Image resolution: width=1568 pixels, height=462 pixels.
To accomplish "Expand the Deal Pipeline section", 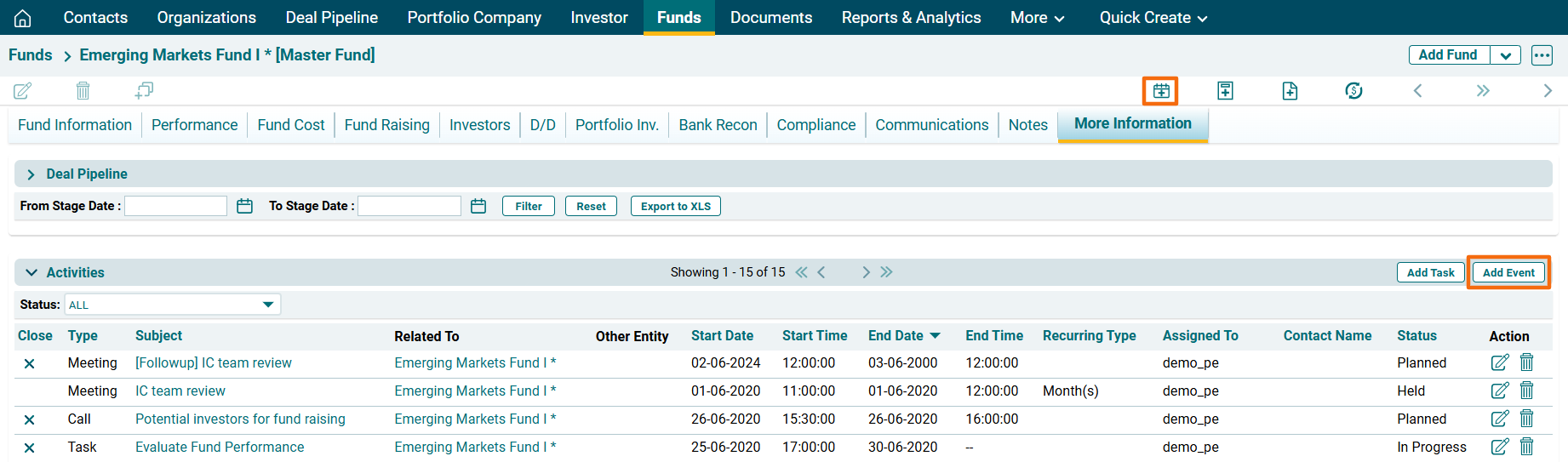I will click(31, 174).
